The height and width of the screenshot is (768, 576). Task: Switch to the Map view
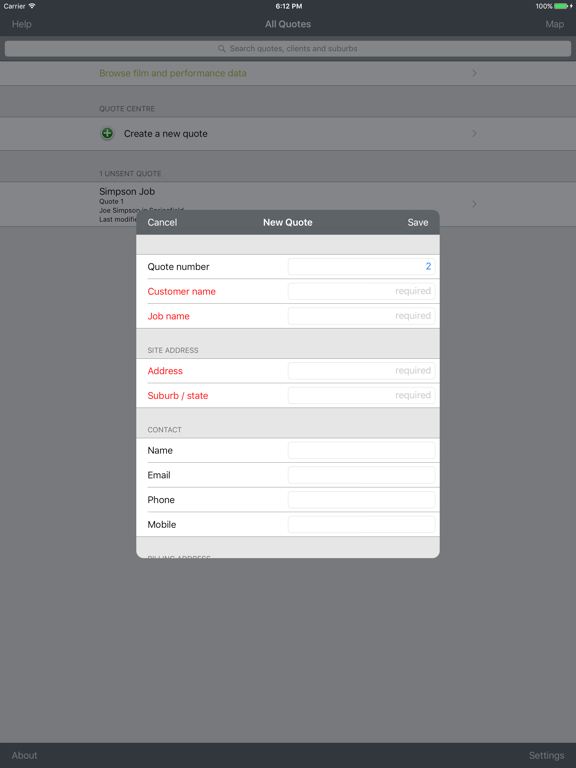(x=554, y=24)
